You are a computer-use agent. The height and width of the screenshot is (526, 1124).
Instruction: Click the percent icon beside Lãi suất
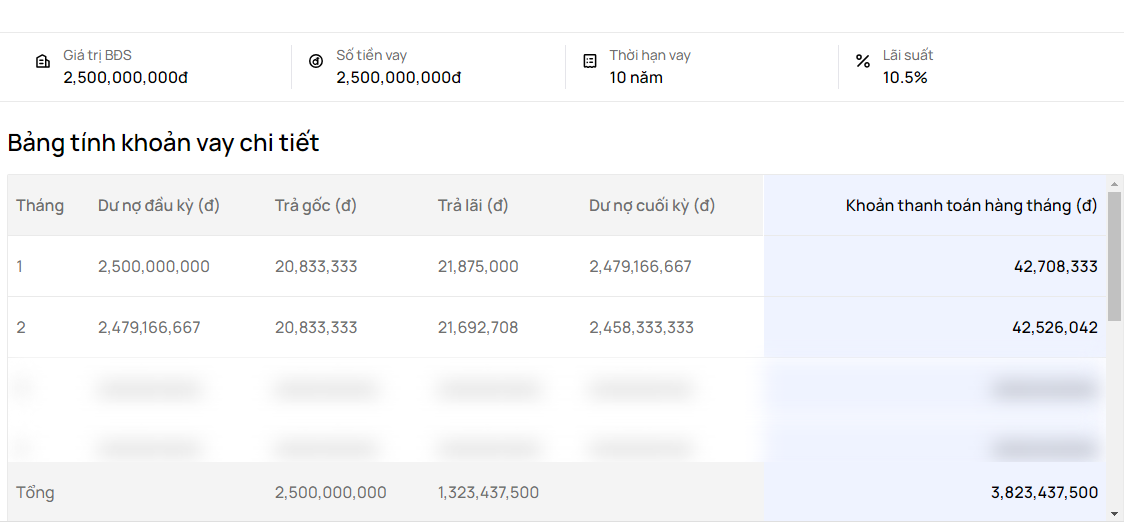pos(863,62)
